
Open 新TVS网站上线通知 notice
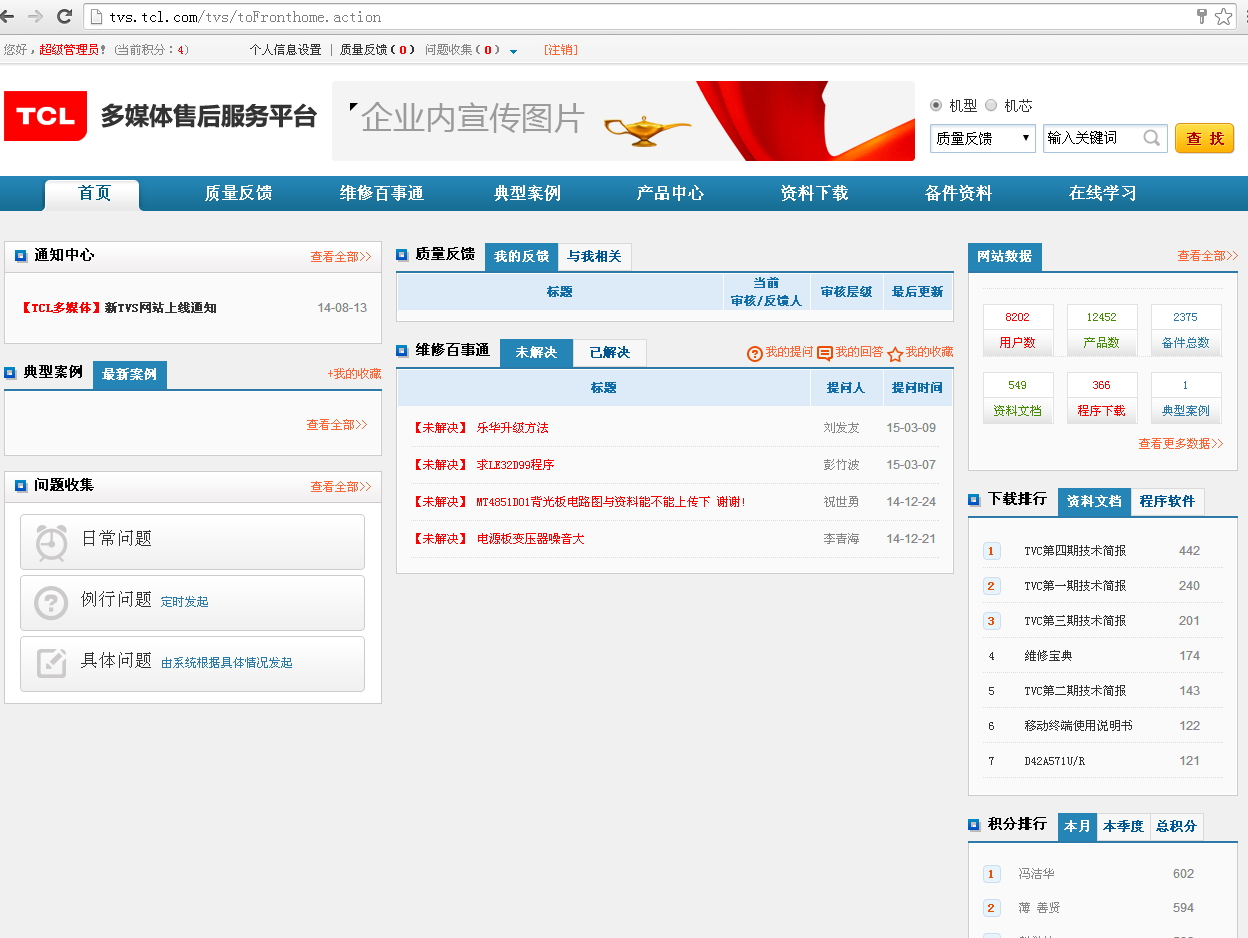161,308
